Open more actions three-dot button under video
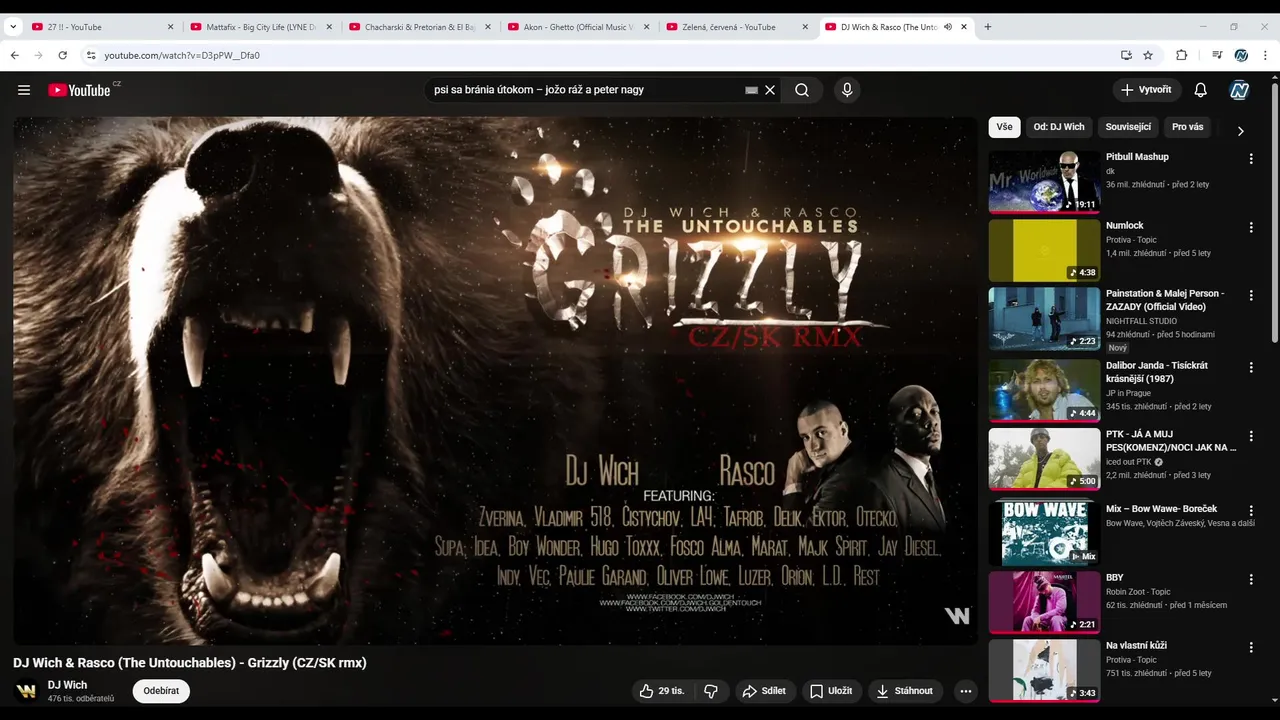Screen dimensions: 1280x720 (x=965, y=691)
